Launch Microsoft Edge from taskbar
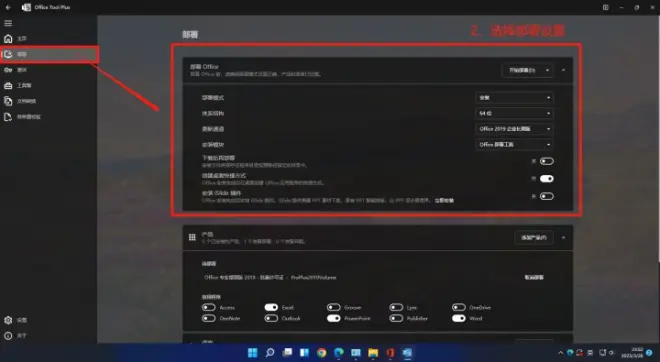 339,353
